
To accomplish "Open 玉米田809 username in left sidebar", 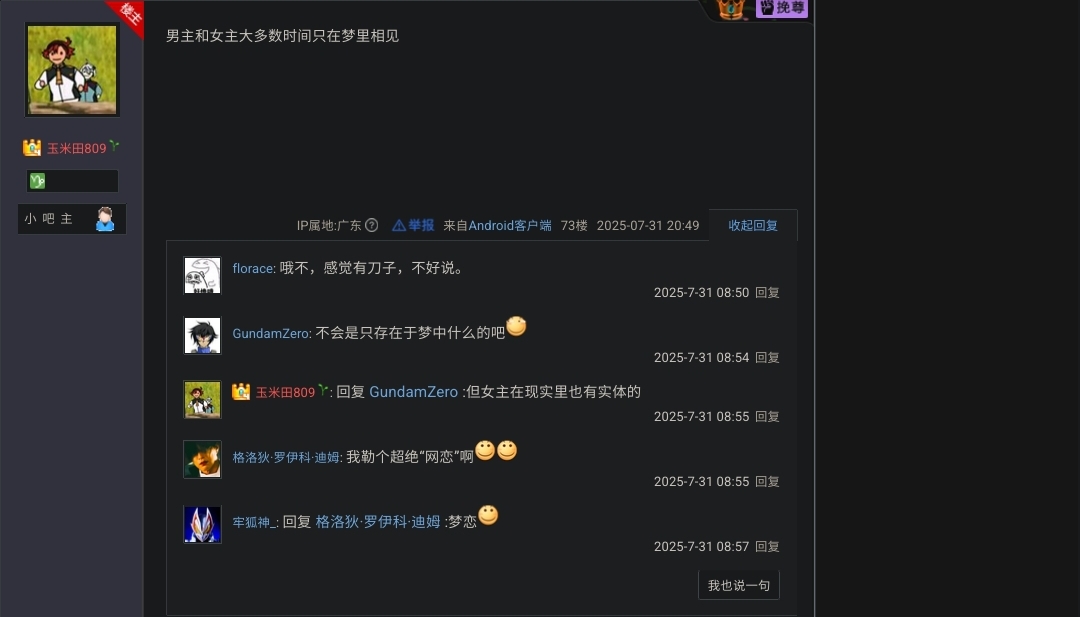I will [76, 148].
